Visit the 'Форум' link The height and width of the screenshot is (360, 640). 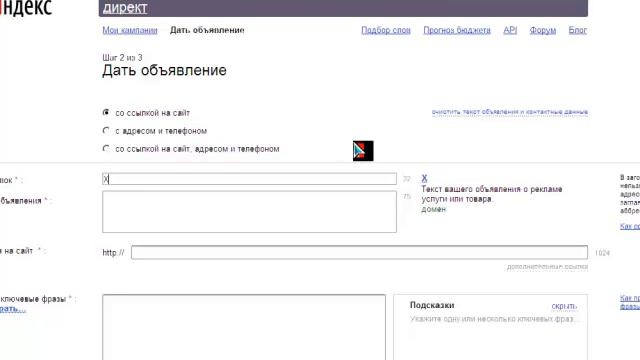(x=542, y=30)
